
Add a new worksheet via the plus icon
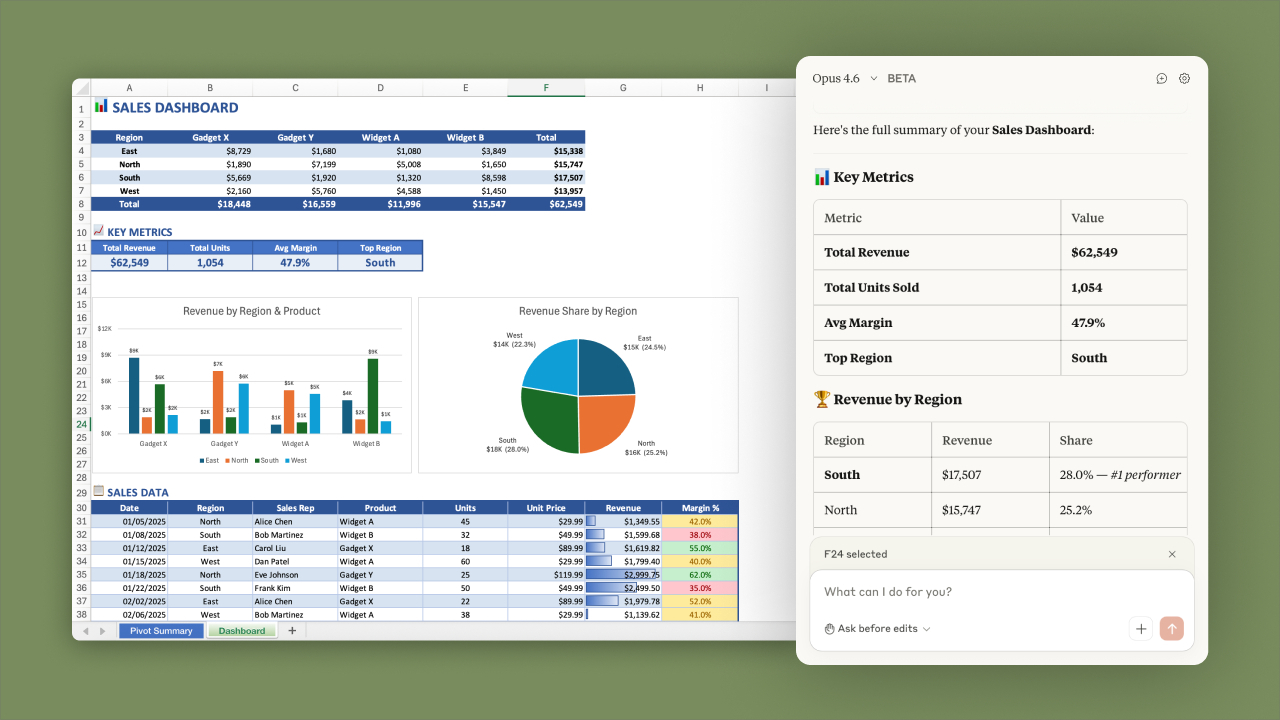pos(290,630)
